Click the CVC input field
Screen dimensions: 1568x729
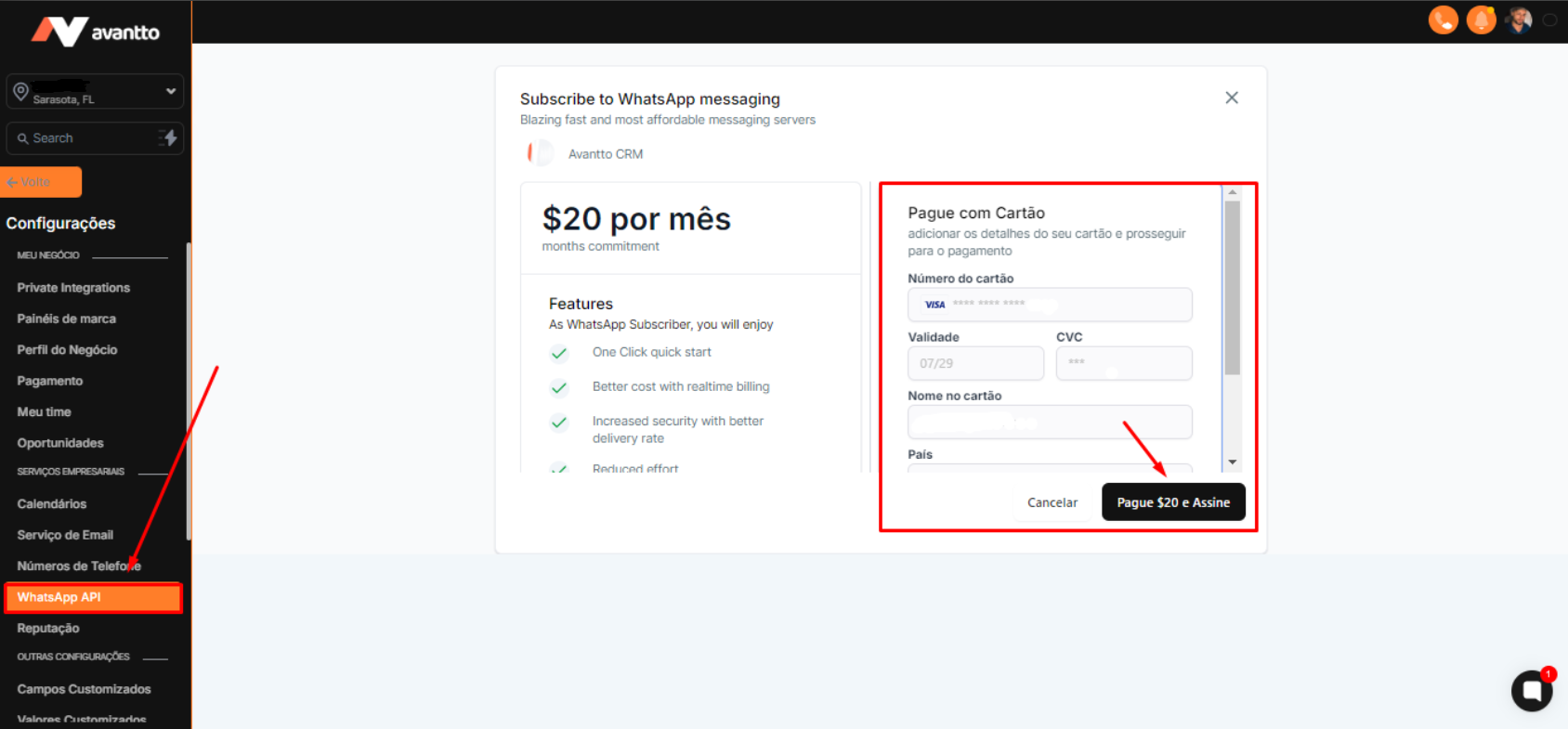(1123, 363)
